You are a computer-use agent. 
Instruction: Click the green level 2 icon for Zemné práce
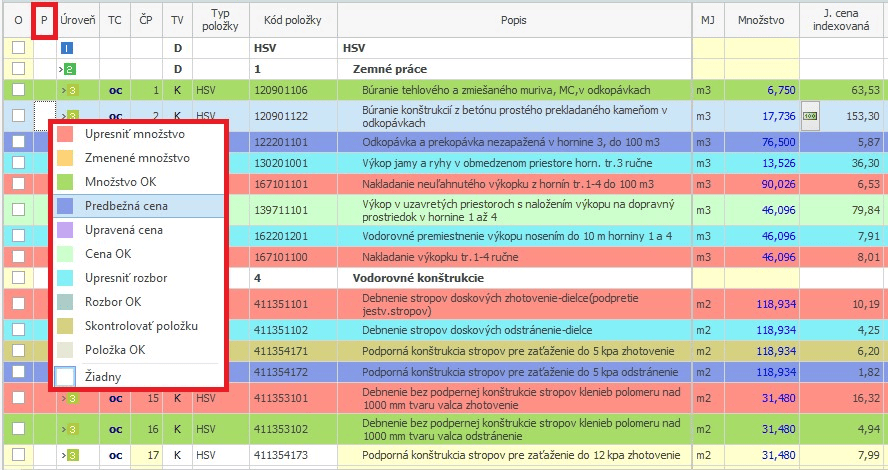point(70,69)
